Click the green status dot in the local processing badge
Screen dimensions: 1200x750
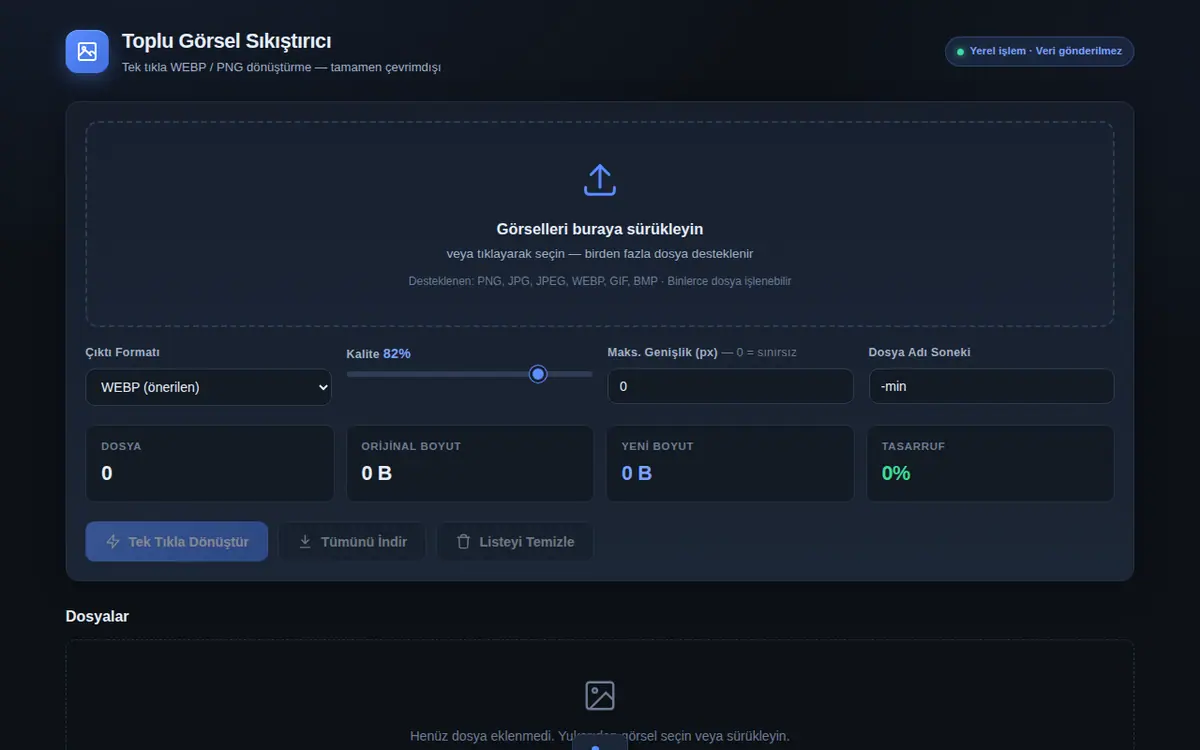(960, 51)
